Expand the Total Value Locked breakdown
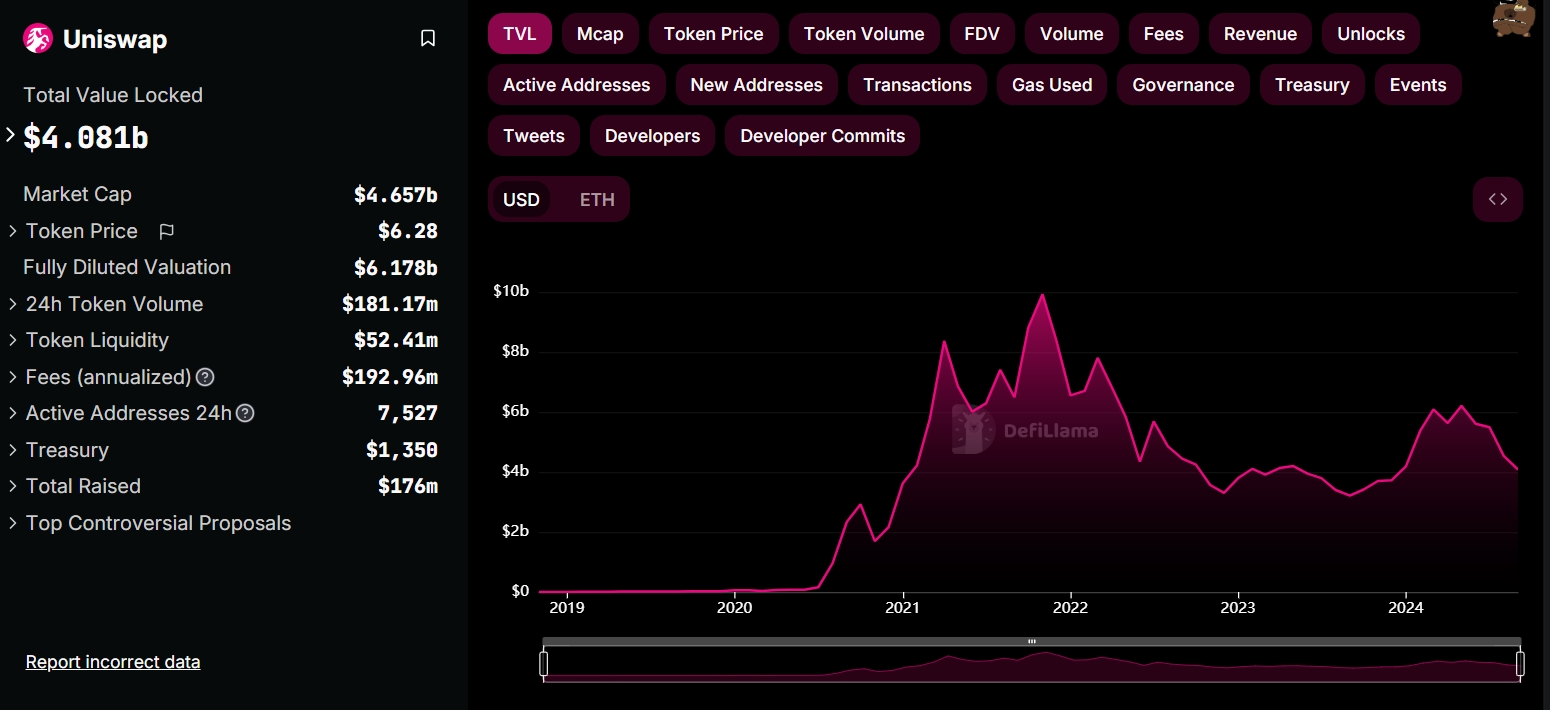This screenshot has height=710, width=1550. coord(11,134)
